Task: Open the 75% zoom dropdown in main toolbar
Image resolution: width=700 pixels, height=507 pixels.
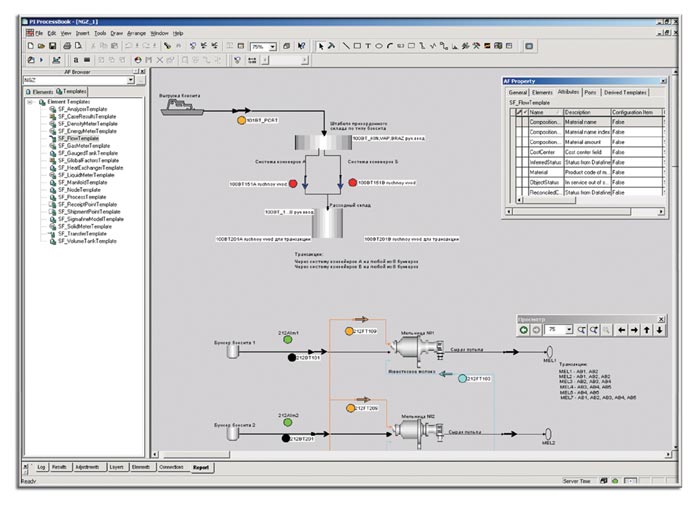Action: (273, 47)
